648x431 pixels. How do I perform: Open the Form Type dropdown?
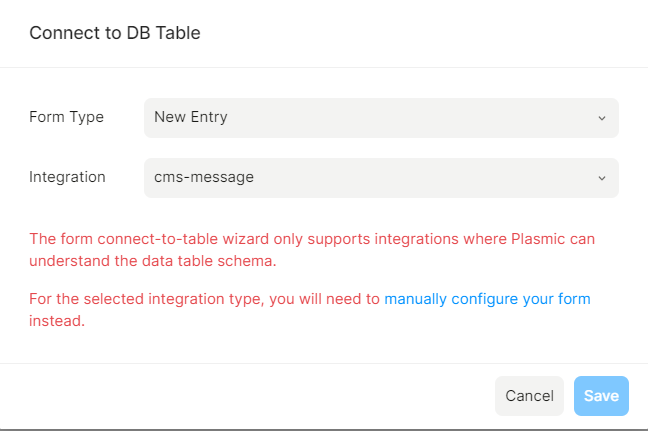pos(381,117)
